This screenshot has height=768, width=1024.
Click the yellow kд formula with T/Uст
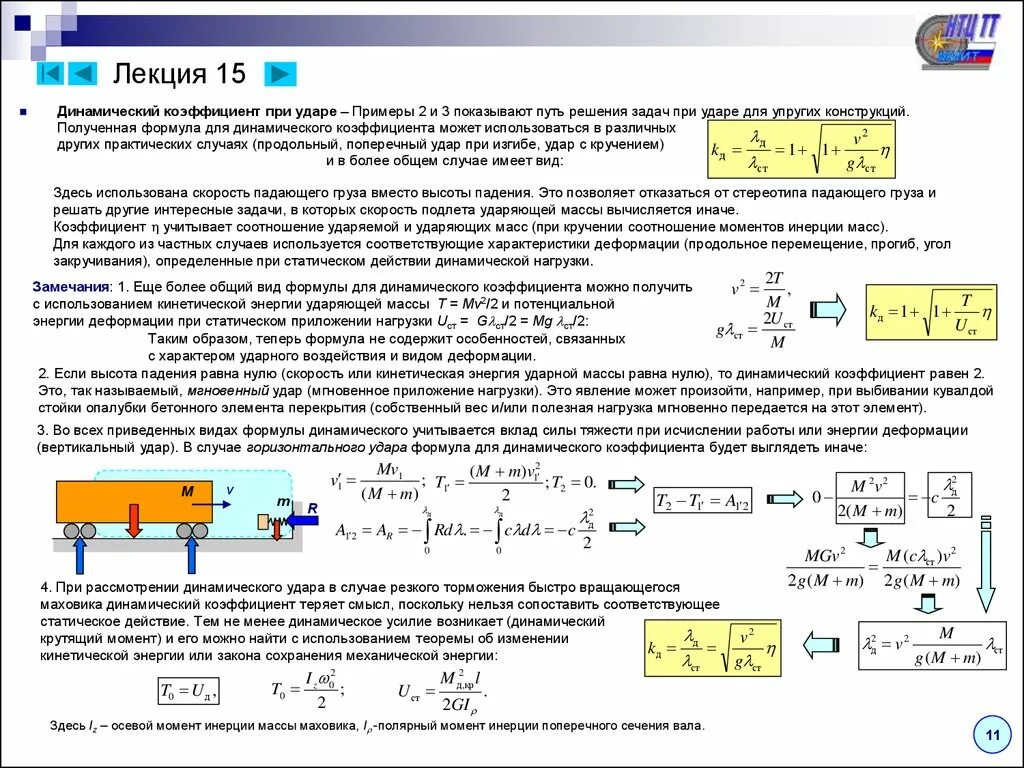[x=931, y=312]
